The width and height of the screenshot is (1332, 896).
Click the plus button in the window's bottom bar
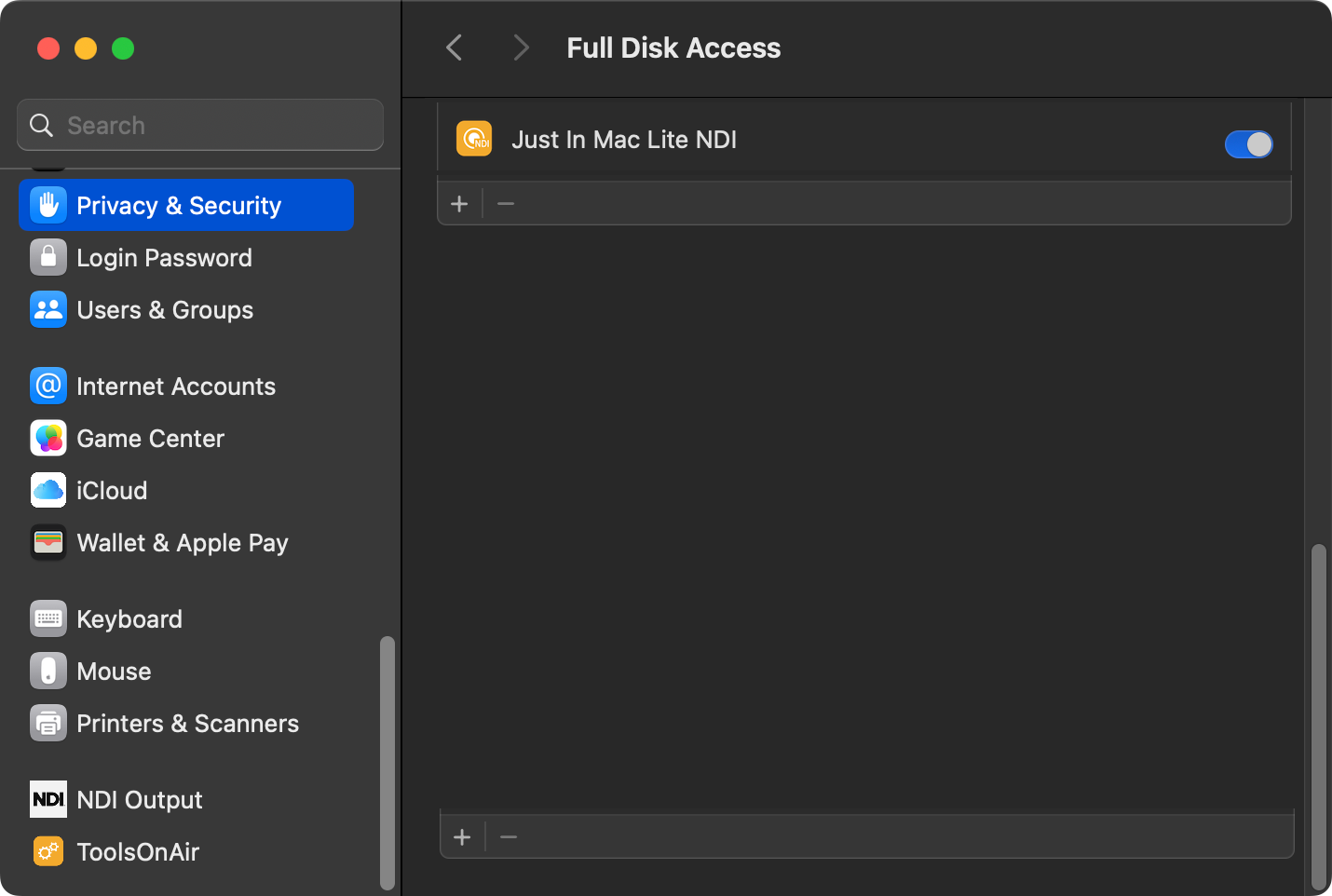pos(462,837)
